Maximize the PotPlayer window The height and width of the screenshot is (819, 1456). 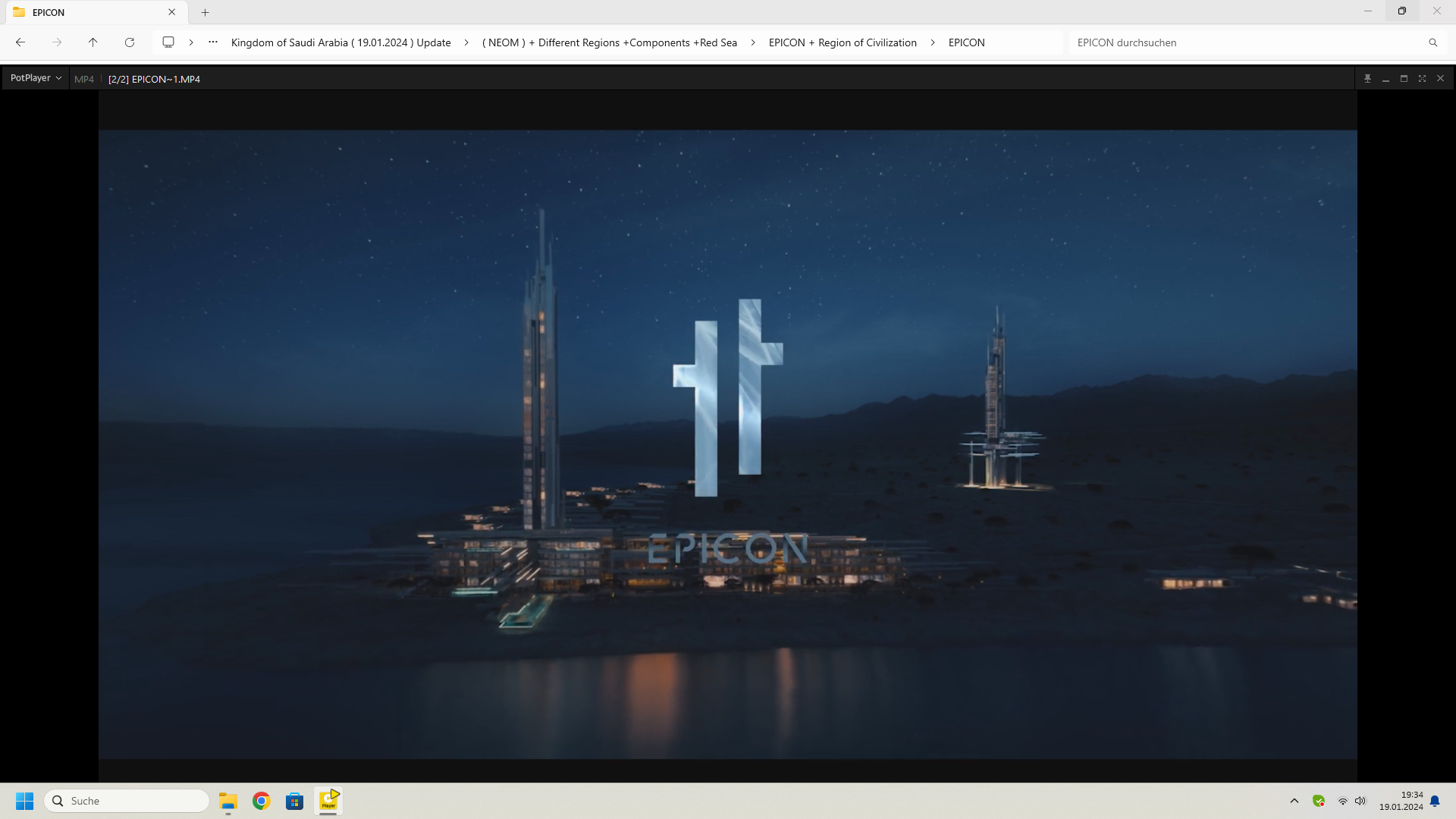point(1404,78)
